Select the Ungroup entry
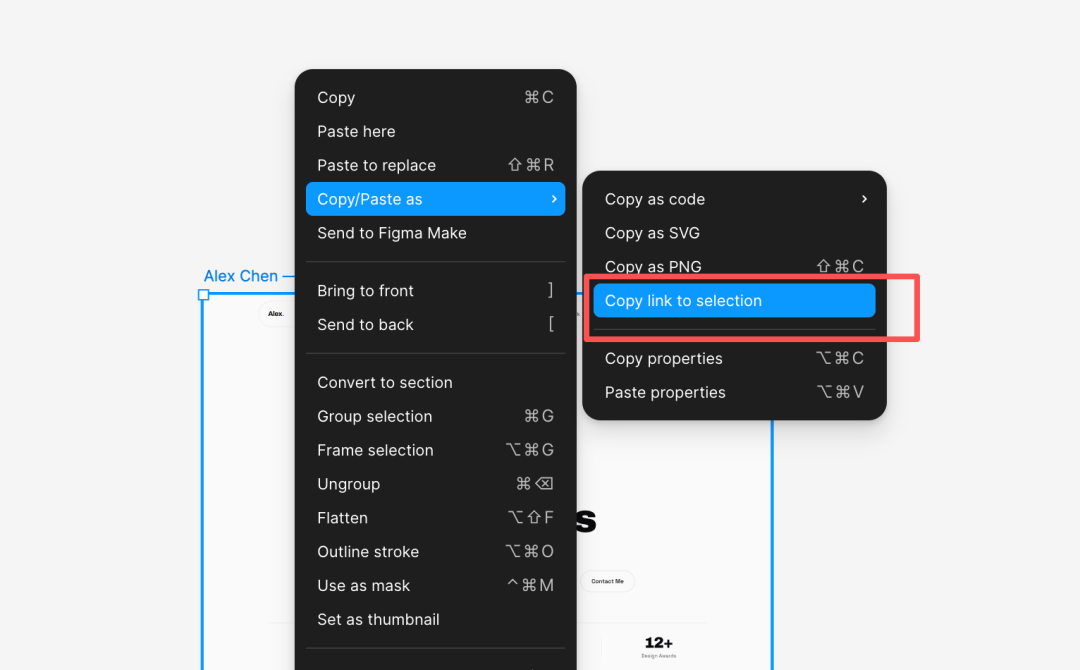The height and width of the screenshot is (670, 1080). pyautogui.click(x=435, y=483)
